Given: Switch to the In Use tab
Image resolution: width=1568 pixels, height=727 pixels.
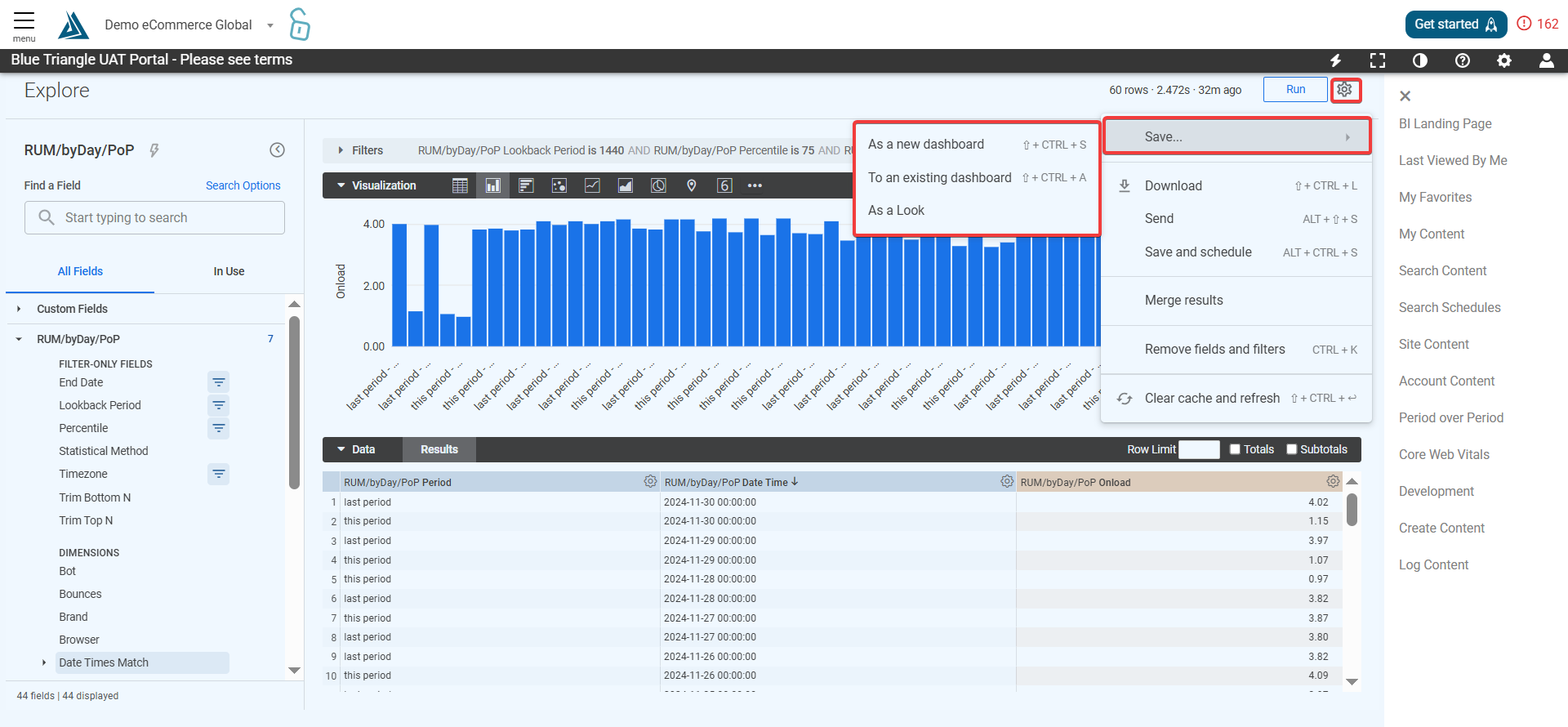Looking at the screenshot, I should (x=229, y=271).
